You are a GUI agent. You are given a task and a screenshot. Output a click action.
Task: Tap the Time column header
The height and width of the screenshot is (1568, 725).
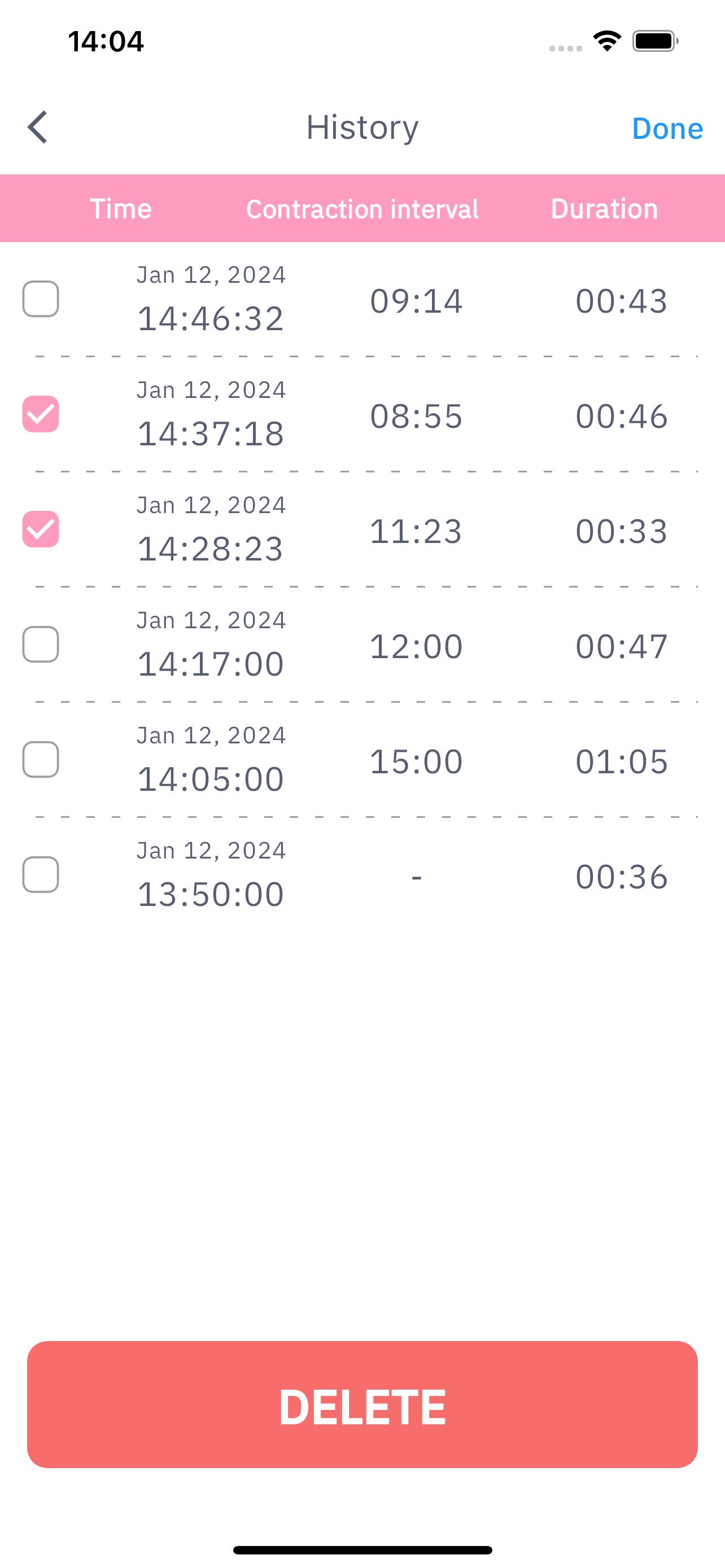[120, 209]
